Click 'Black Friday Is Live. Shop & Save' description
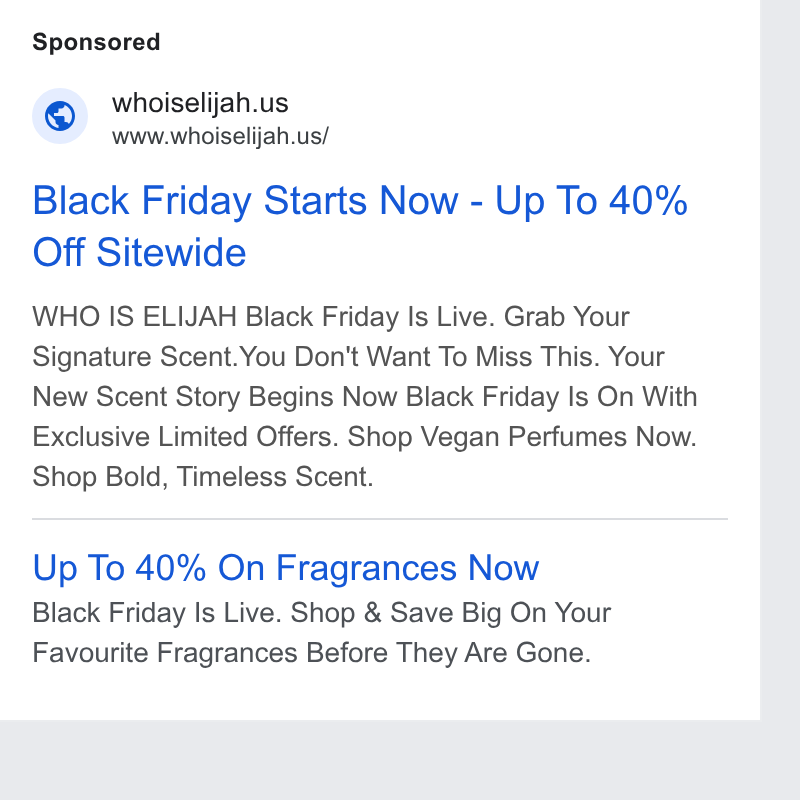Image resolution: width=800 pixels, height=800 pixels. pos(243,613)
